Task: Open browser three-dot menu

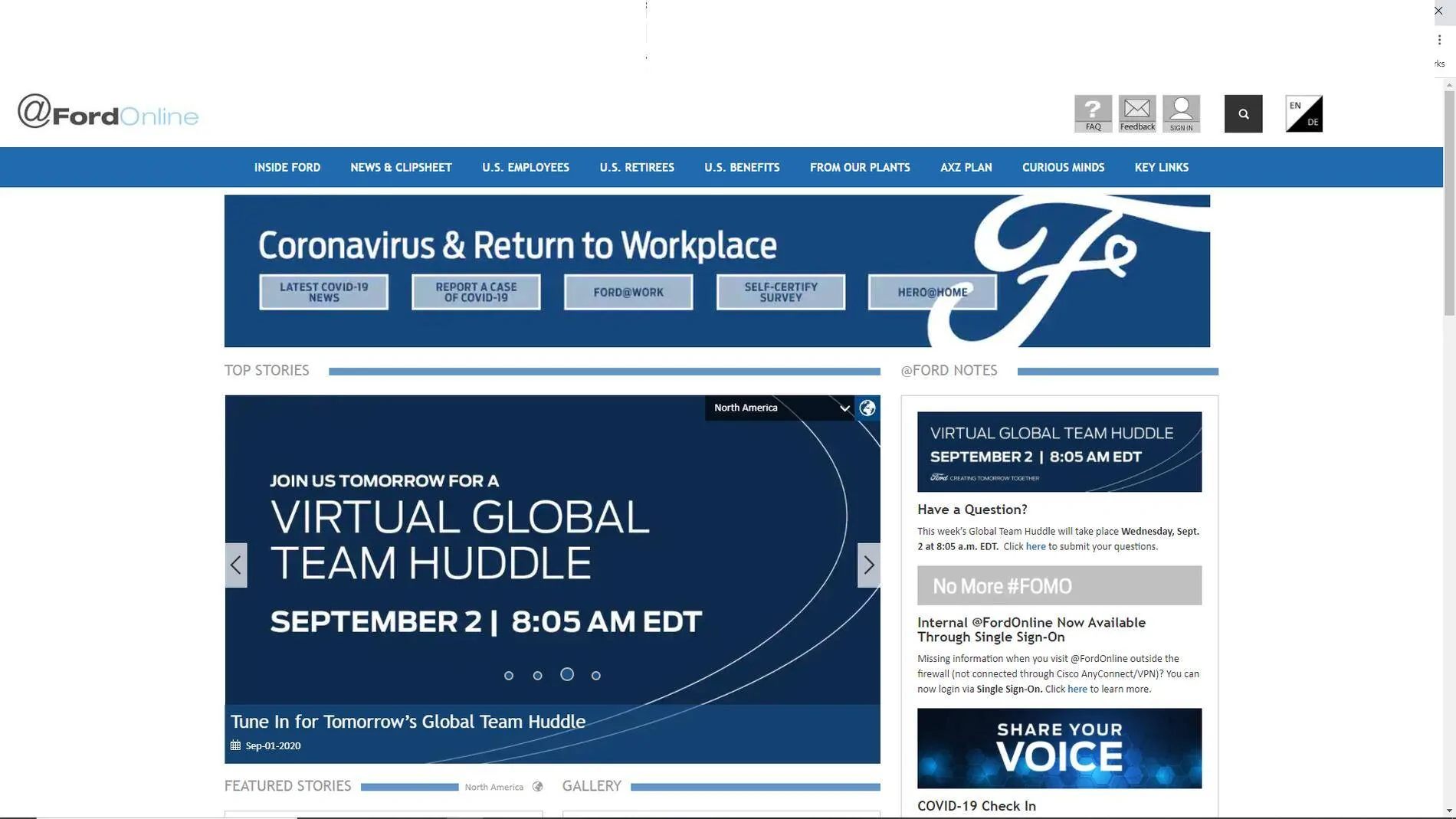Action: [x=1439, y=40]
